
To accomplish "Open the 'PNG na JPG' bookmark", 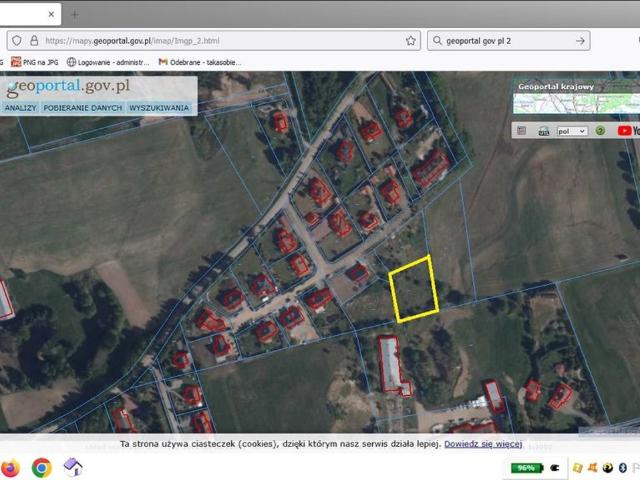I will (x=36, y=62).
